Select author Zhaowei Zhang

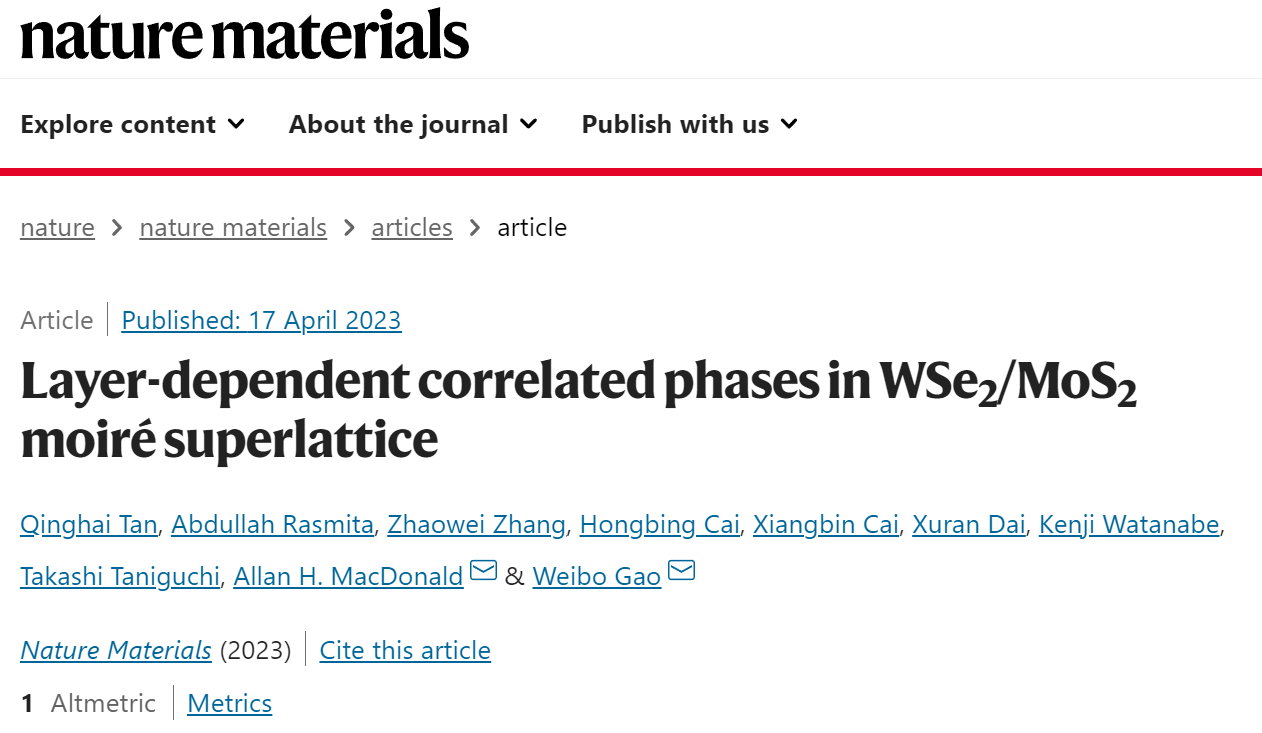(x=476, y=525)
